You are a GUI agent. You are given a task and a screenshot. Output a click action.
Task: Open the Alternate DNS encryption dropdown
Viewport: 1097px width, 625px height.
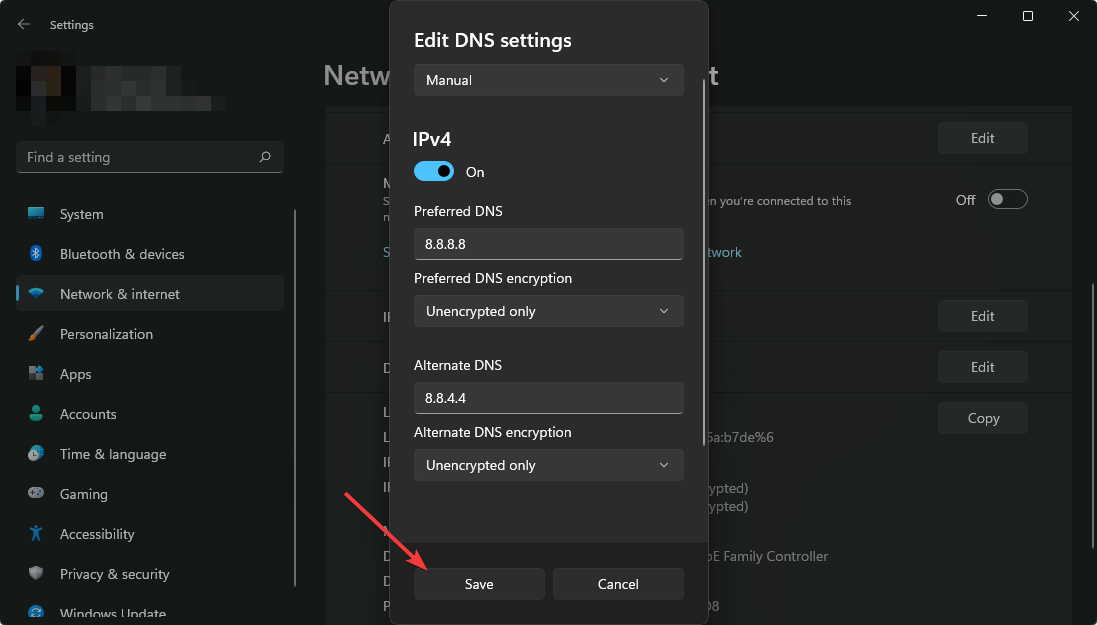pos(548,465)
